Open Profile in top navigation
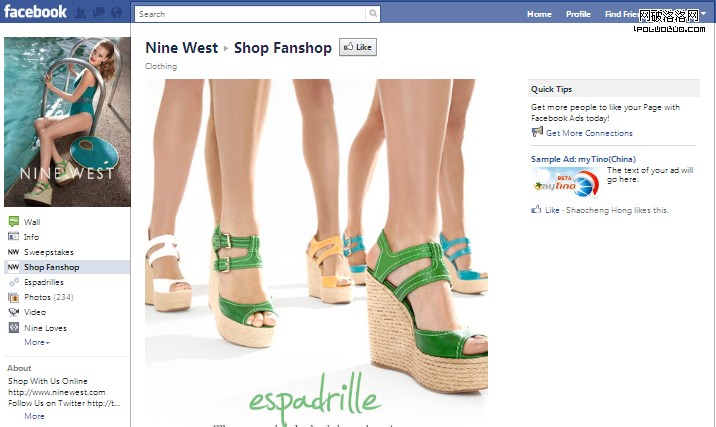 578,14
